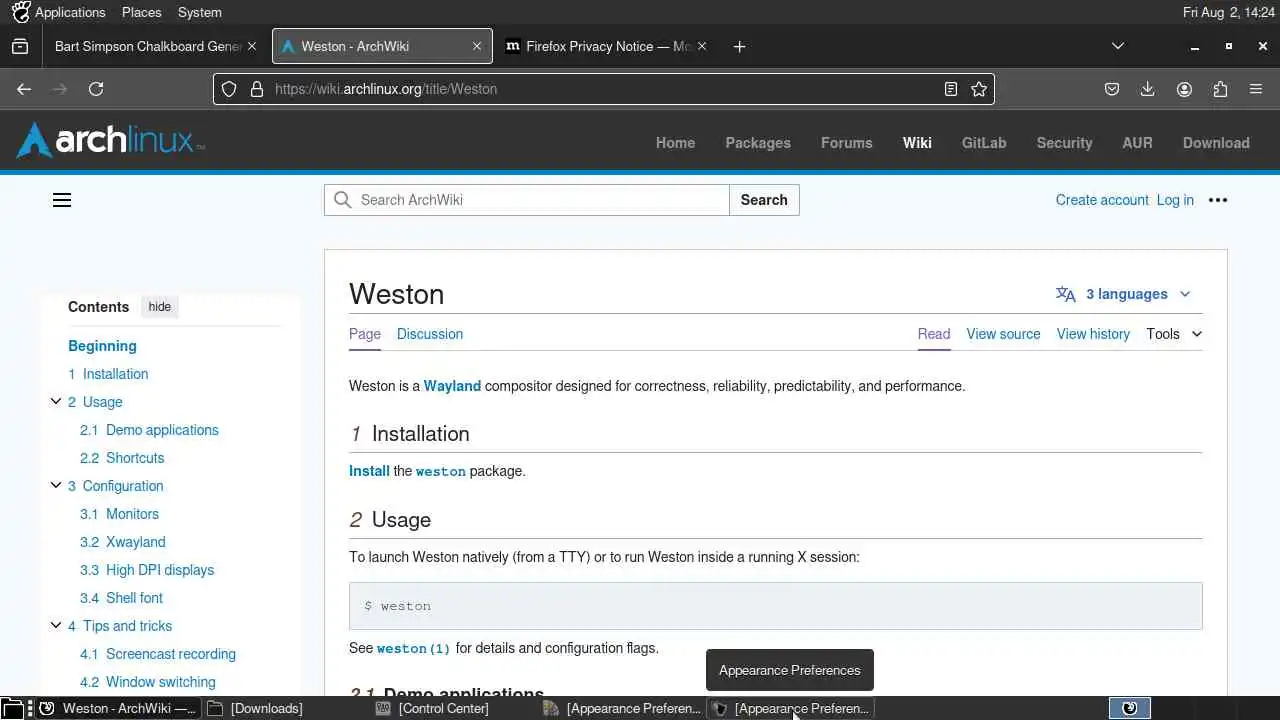Go to Packages in Arch navigation
Viewport: 1280px width, 720px height.
(x=758, y=143)
